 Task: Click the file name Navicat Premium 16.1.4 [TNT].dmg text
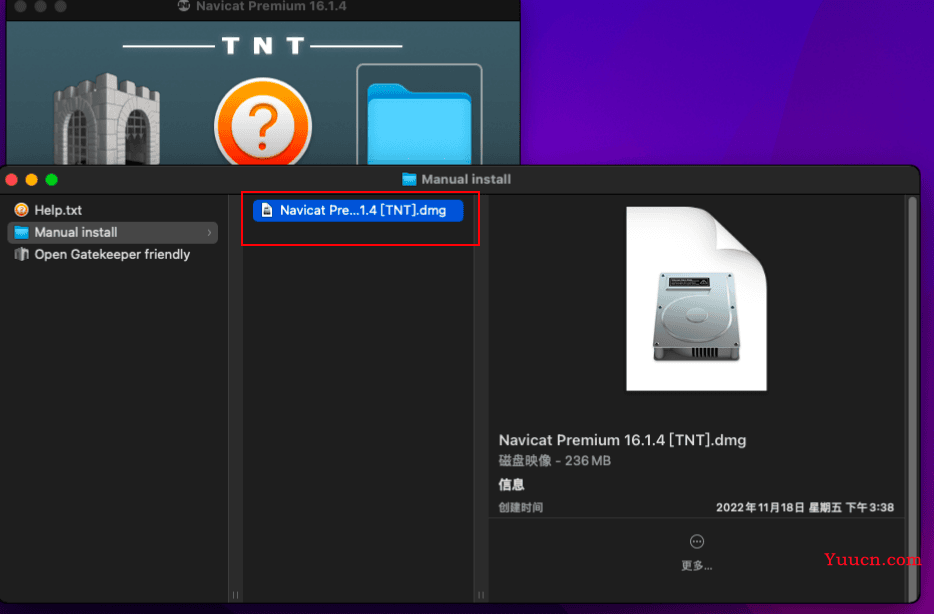[622, 440]
